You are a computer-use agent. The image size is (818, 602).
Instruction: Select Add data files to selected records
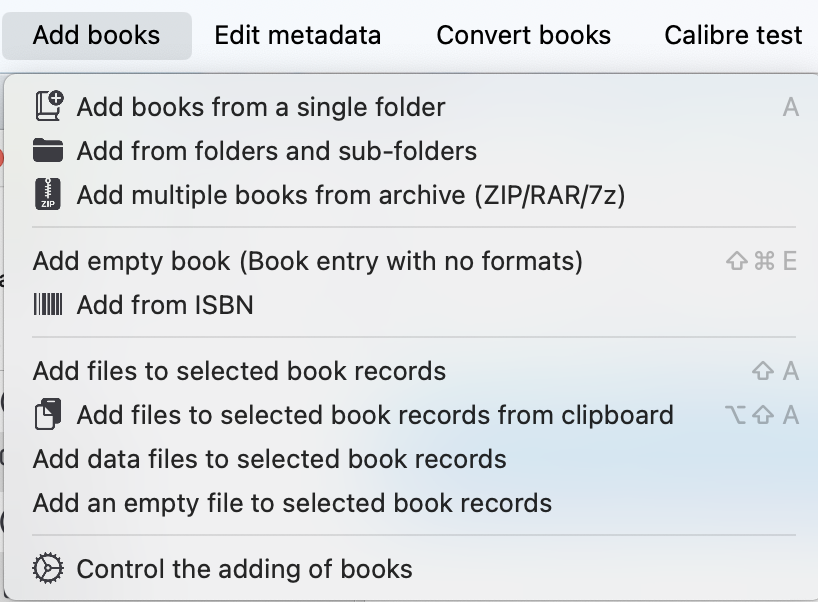coord(269,459)
